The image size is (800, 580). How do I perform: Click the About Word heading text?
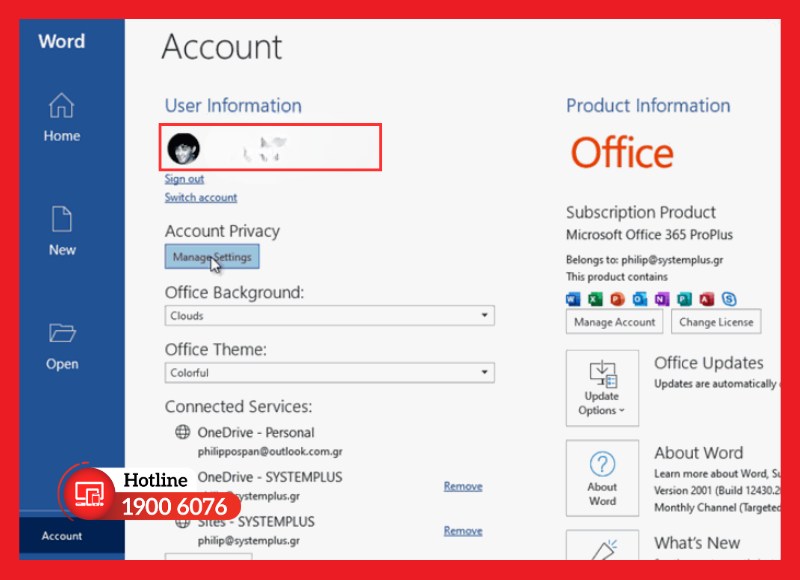pos(698,452)
